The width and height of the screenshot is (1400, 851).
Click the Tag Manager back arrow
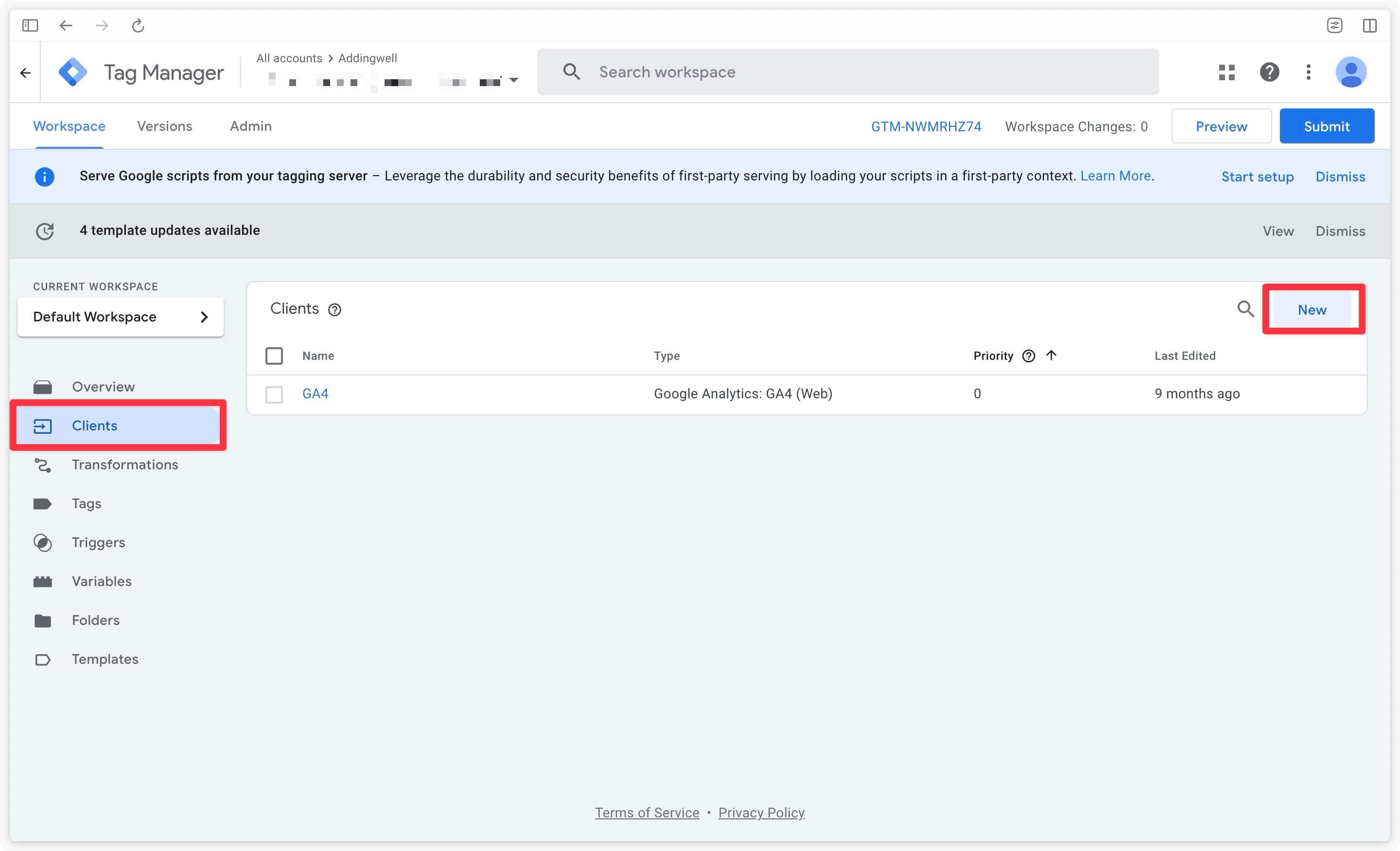click(25, 73)
